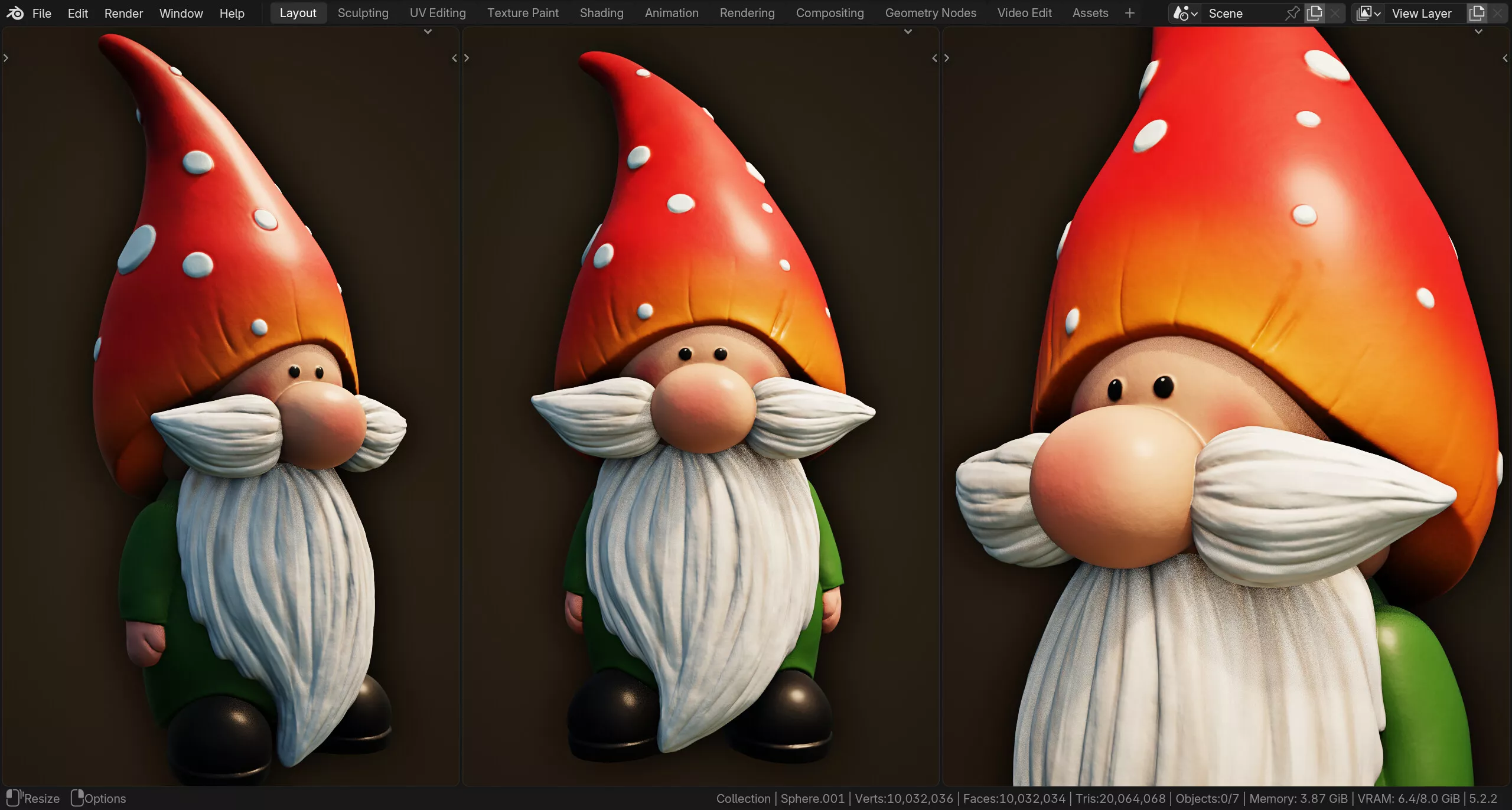Switch to the Compositing workspace tab
1512x810 pixels.
pyautogui.click(x=830, y=13)
